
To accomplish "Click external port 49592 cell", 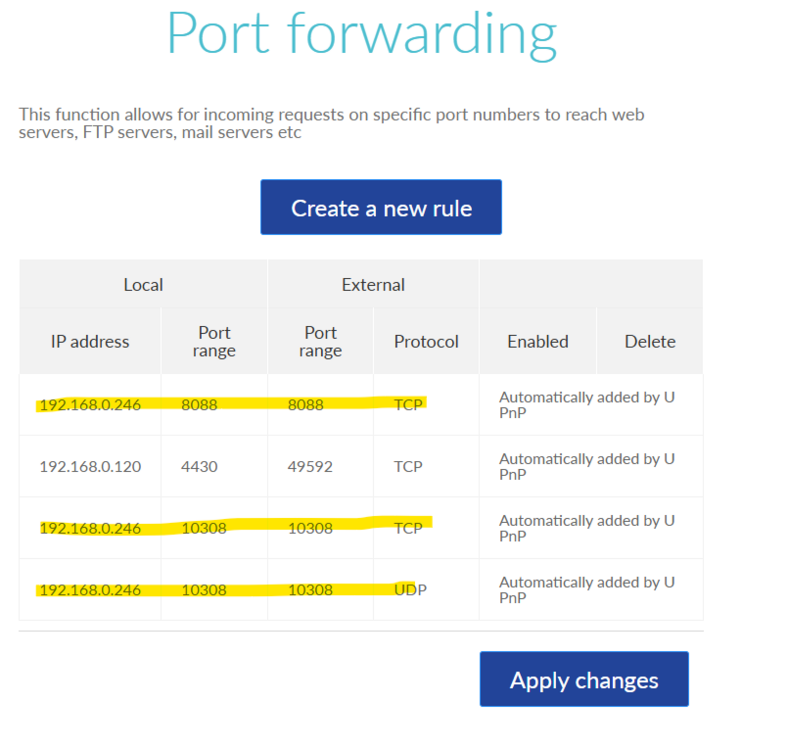I will coord(310,467).
